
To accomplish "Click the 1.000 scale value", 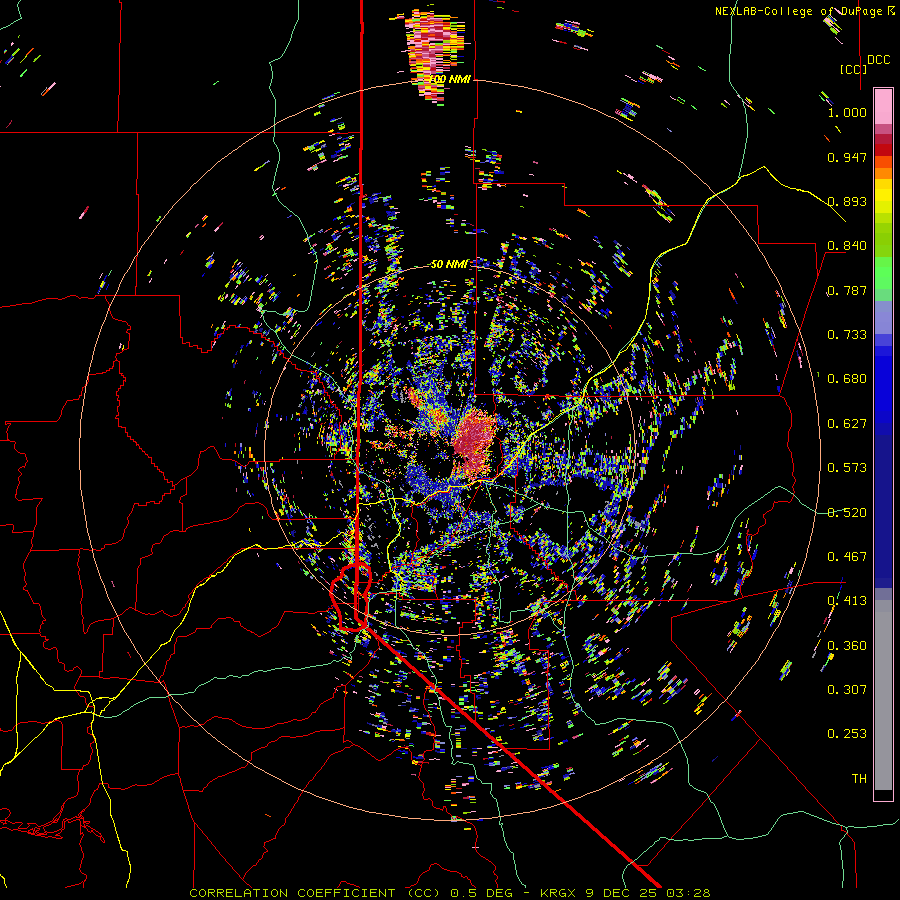I will click(x=847, y=112).
